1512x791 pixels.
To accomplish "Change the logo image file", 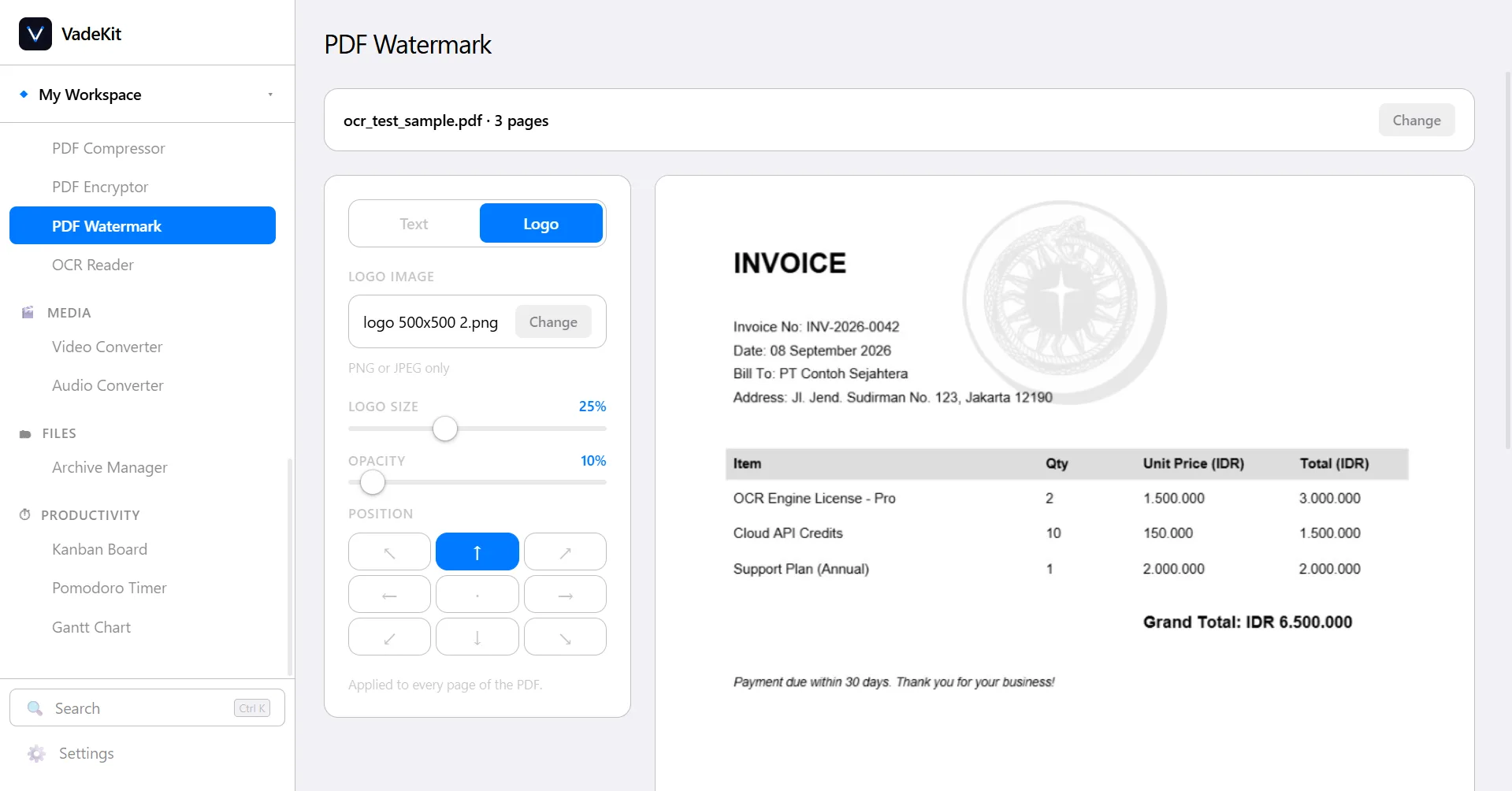I will click(x=553, y=321).
